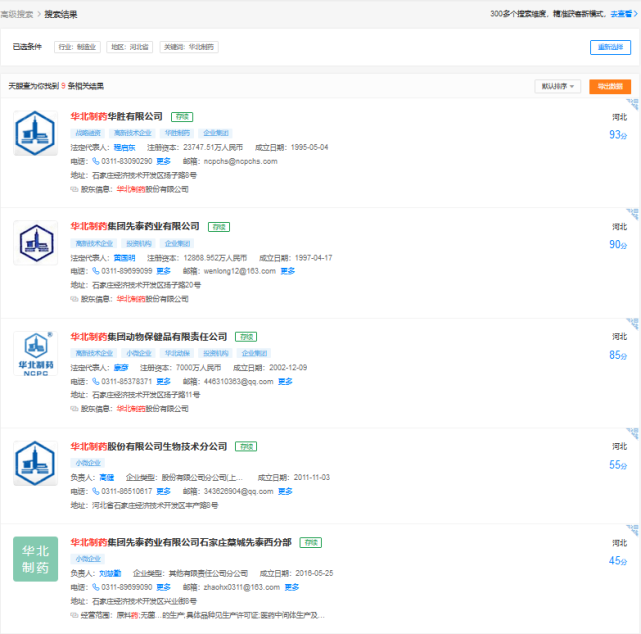Open company 石家庄藁城先泰西分部
The image size is (641, 634).
point(181,542)
